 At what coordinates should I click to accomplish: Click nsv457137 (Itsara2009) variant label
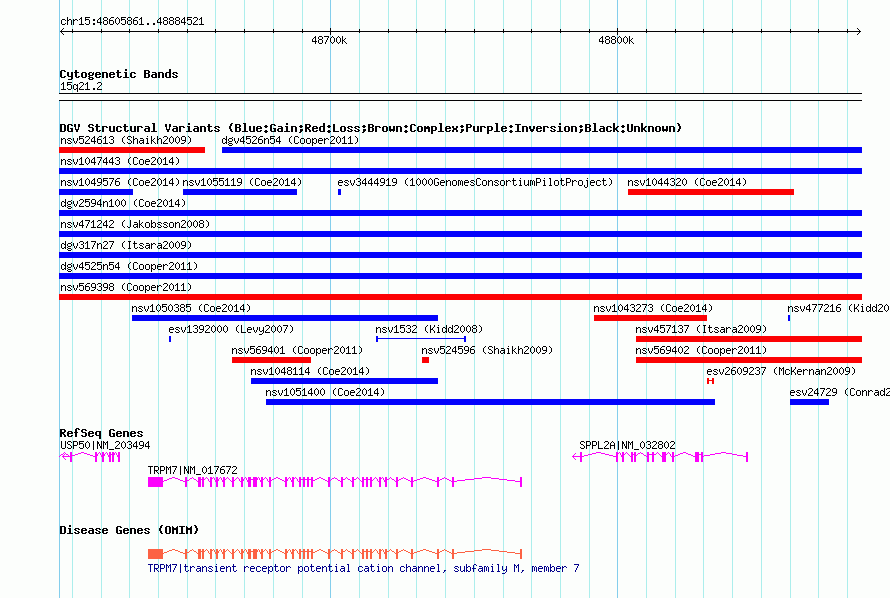[701, 329]
